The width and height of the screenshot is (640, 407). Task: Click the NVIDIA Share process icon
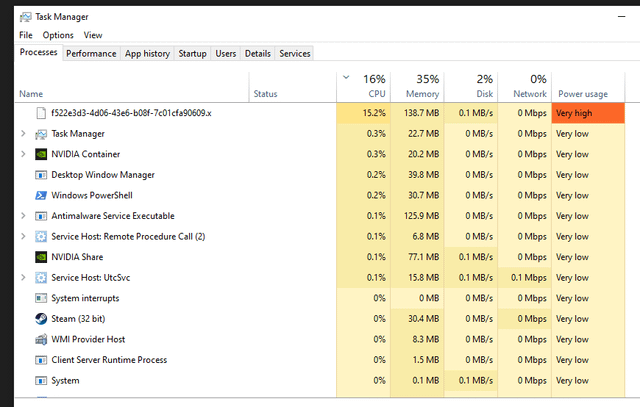41,257
